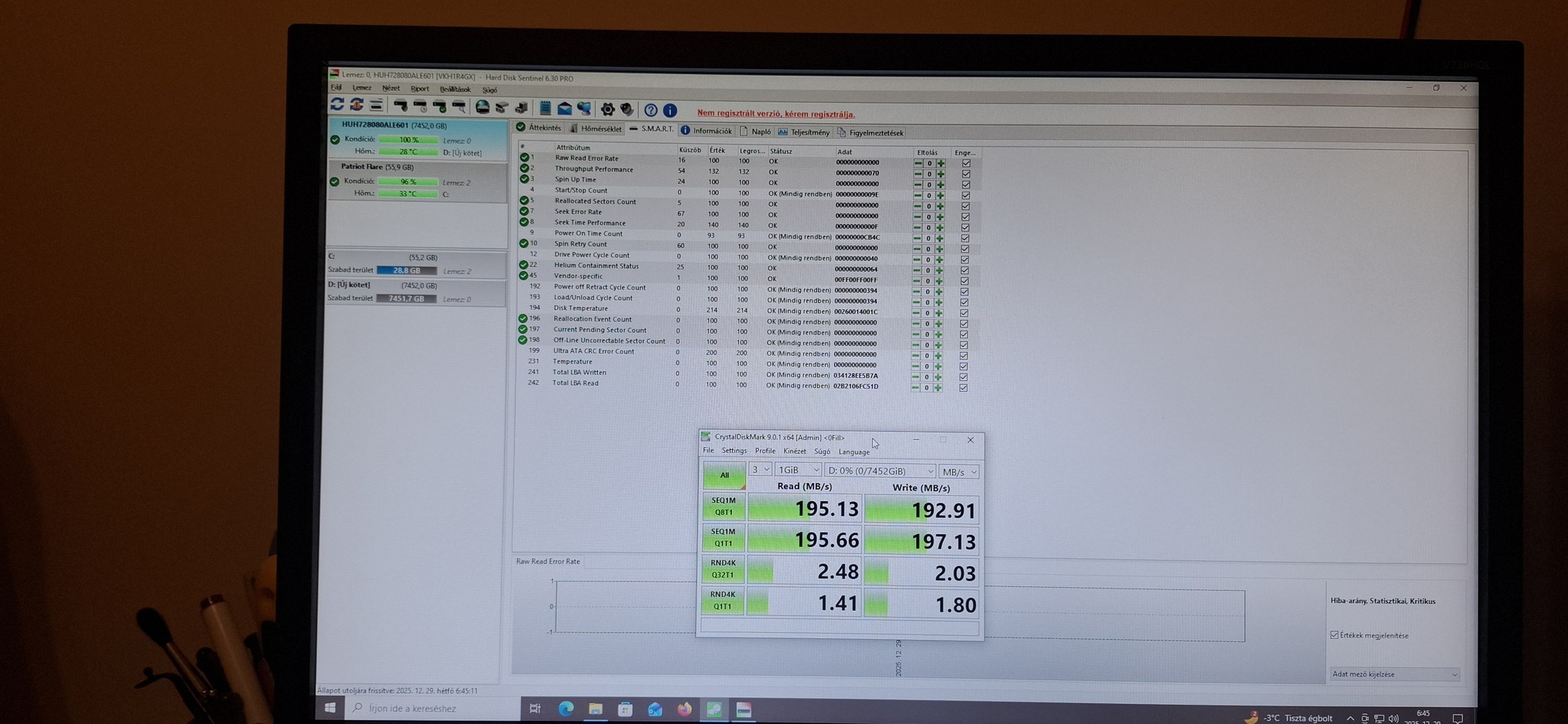Click the Windows Start button
Screen dimensions: 1568x724
pyautogui.click(x=330, y=708)
